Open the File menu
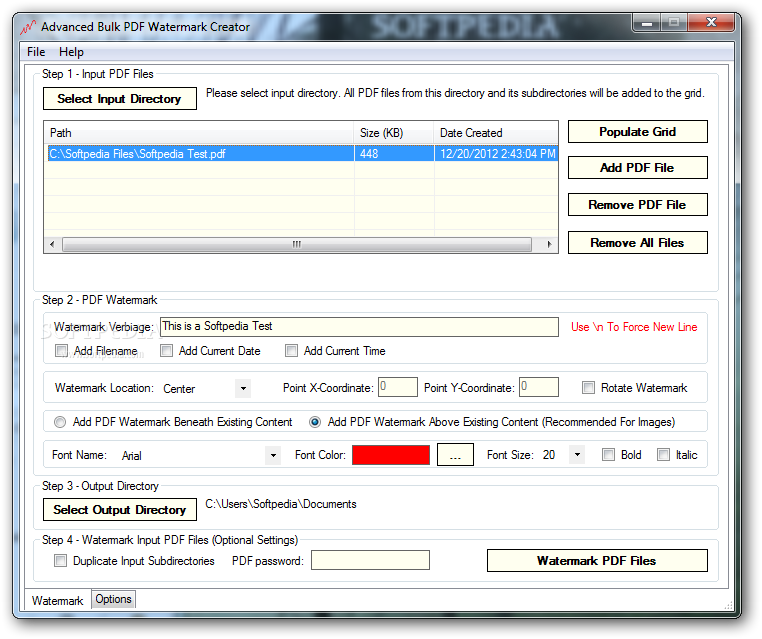The width and height of the screenshot is (762, 639). (x=36, y=52)
